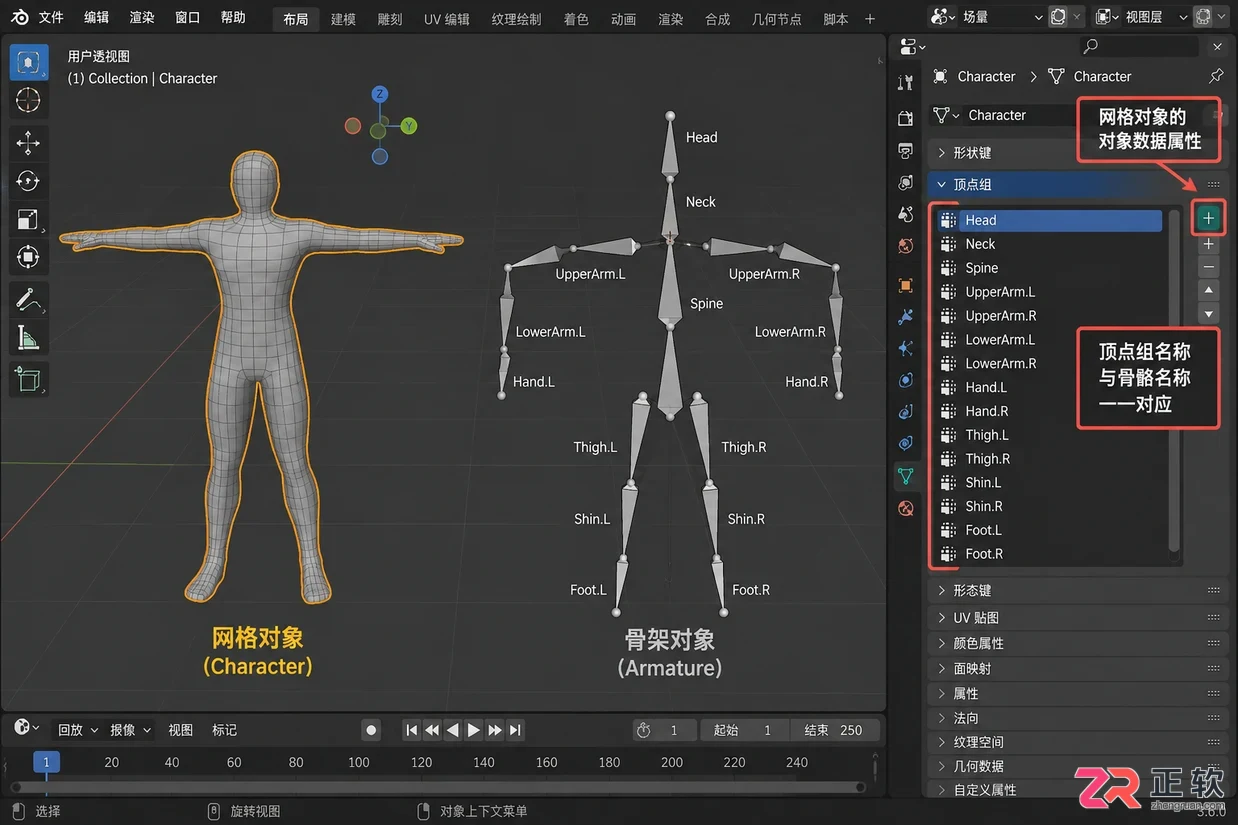Open the Render properties tab

point(906,118)
